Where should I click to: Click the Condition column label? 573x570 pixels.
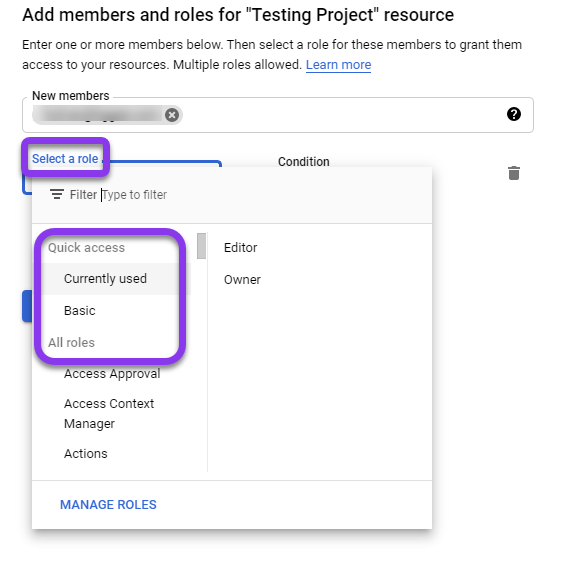point(304,162)
